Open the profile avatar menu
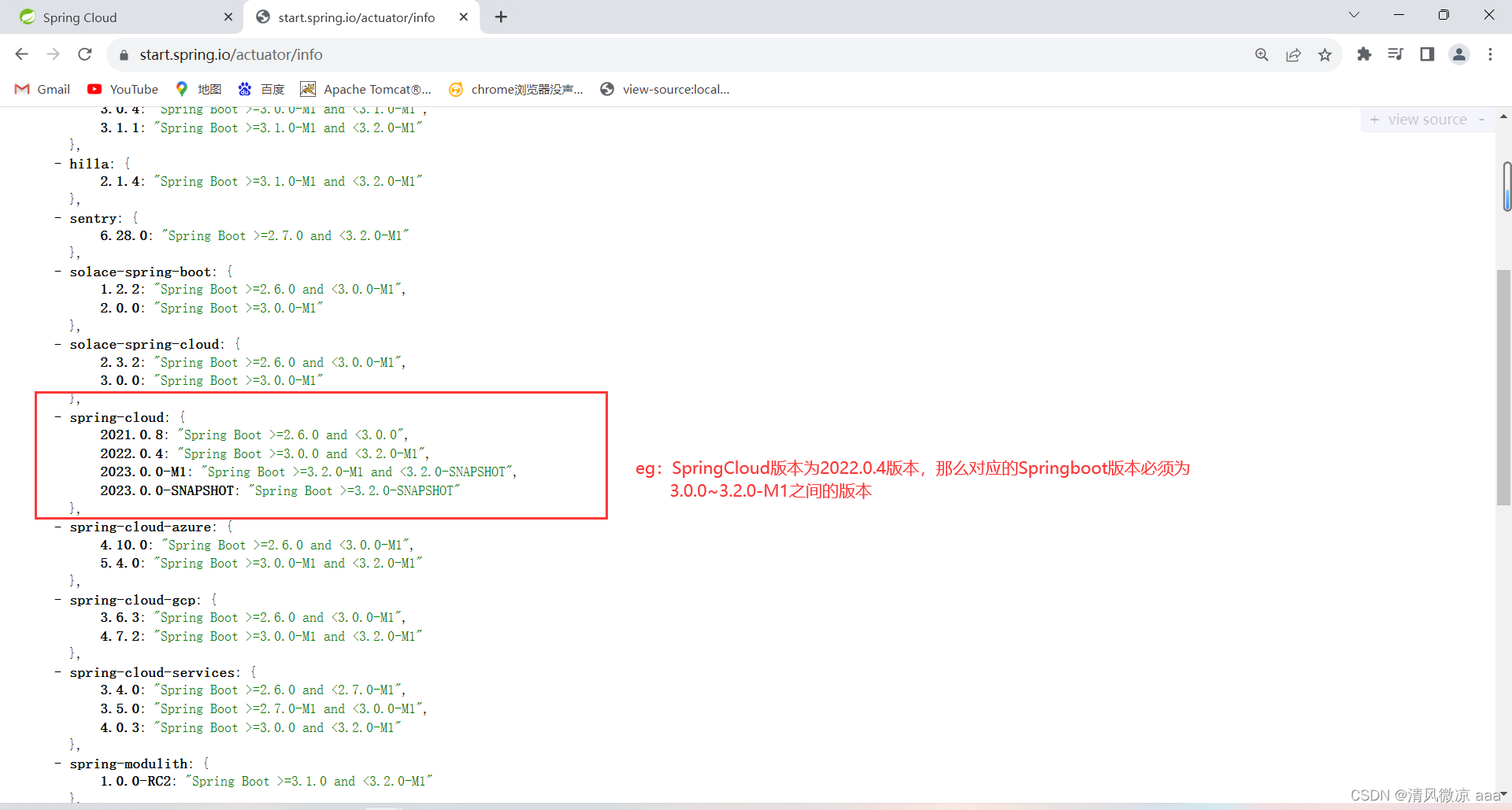Screen dimensions: 1512x810 [x=1458, y=54]
